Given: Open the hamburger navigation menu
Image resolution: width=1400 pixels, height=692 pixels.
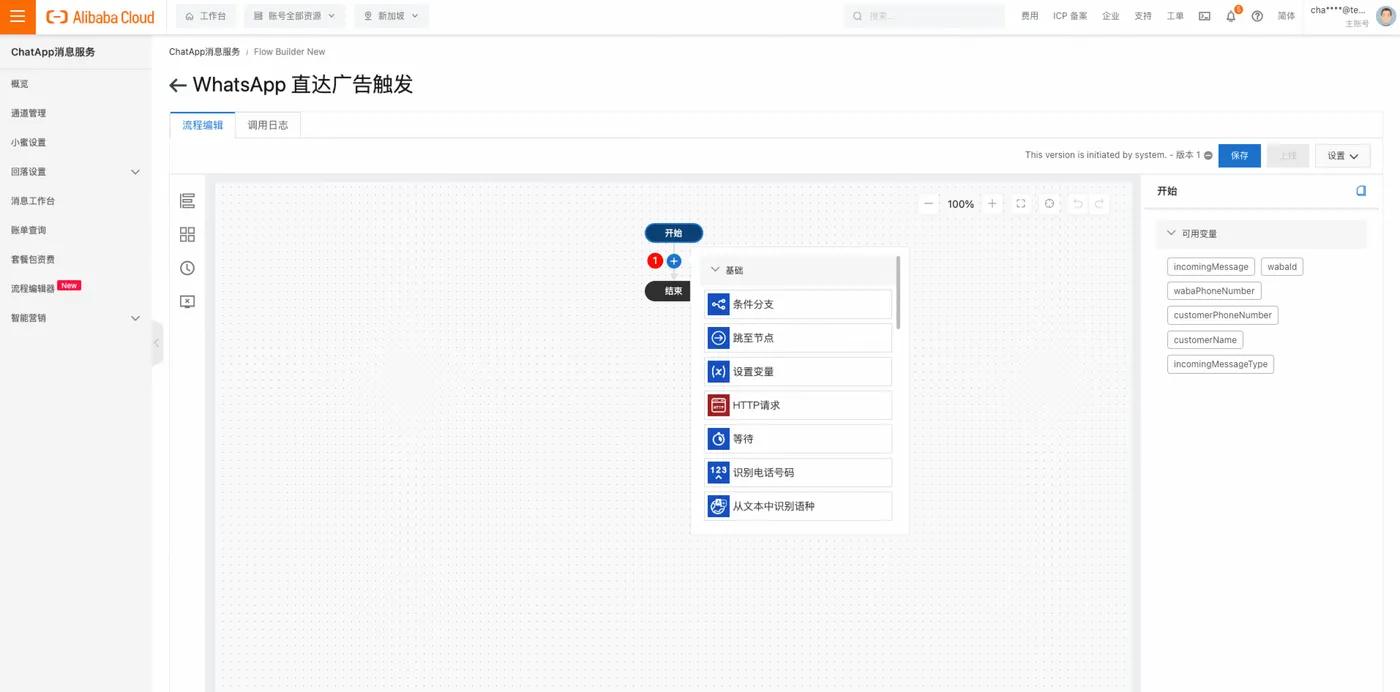Looking at the screenshot, I should 17,16.
